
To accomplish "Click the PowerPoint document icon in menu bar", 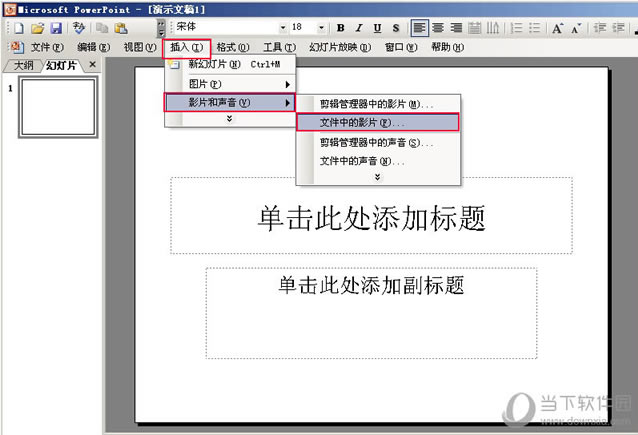I will [17, 47].
